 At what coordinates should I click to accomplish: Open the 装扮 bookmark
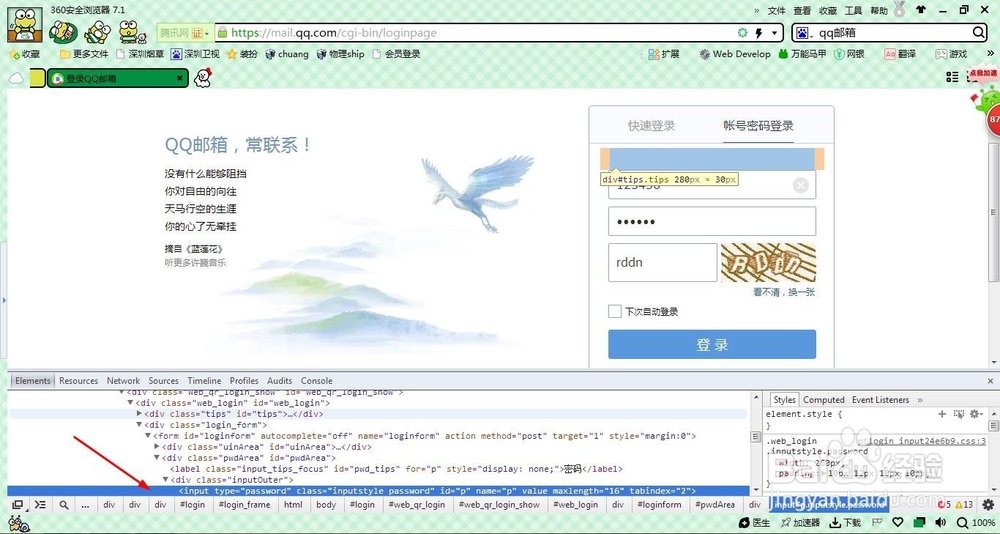pos(242,54)
